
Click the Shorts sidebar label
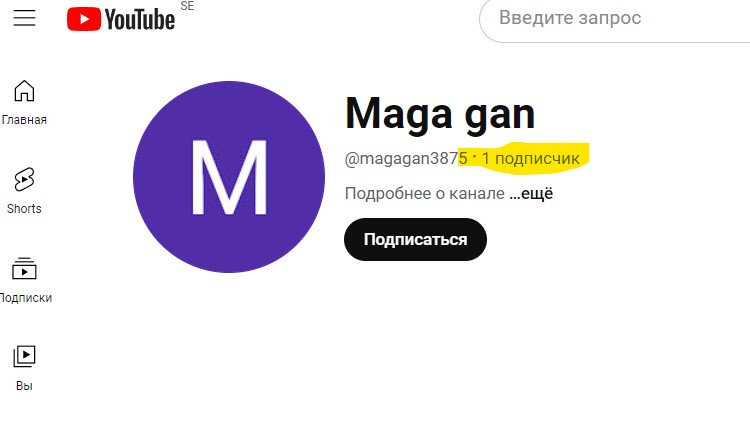pos(24,208)
